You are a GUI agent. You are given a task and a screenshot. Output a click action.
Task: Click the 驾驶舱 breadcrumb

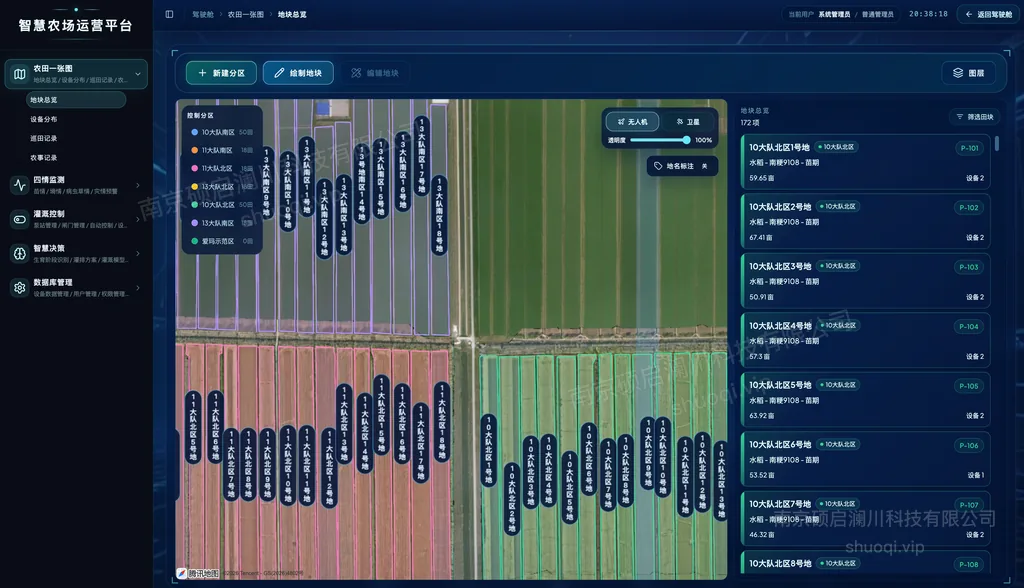tap(203, 14)
